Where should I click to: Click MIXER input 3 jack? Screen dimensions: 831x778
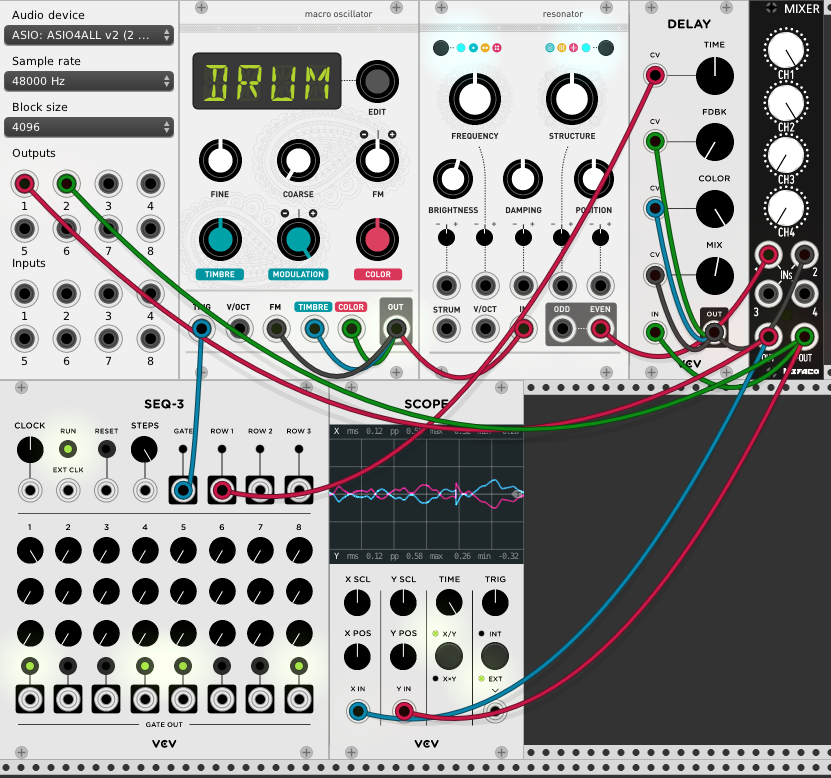click(x=768, y=292)
